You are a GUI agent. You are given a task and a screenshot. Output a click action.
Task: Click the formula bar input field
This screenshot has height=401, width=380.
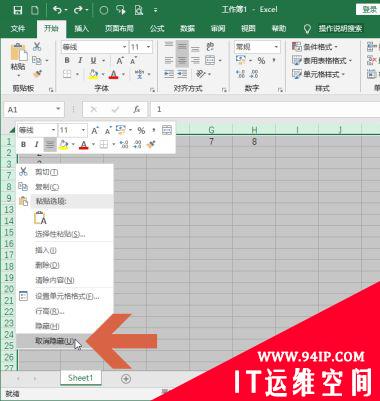265,109
